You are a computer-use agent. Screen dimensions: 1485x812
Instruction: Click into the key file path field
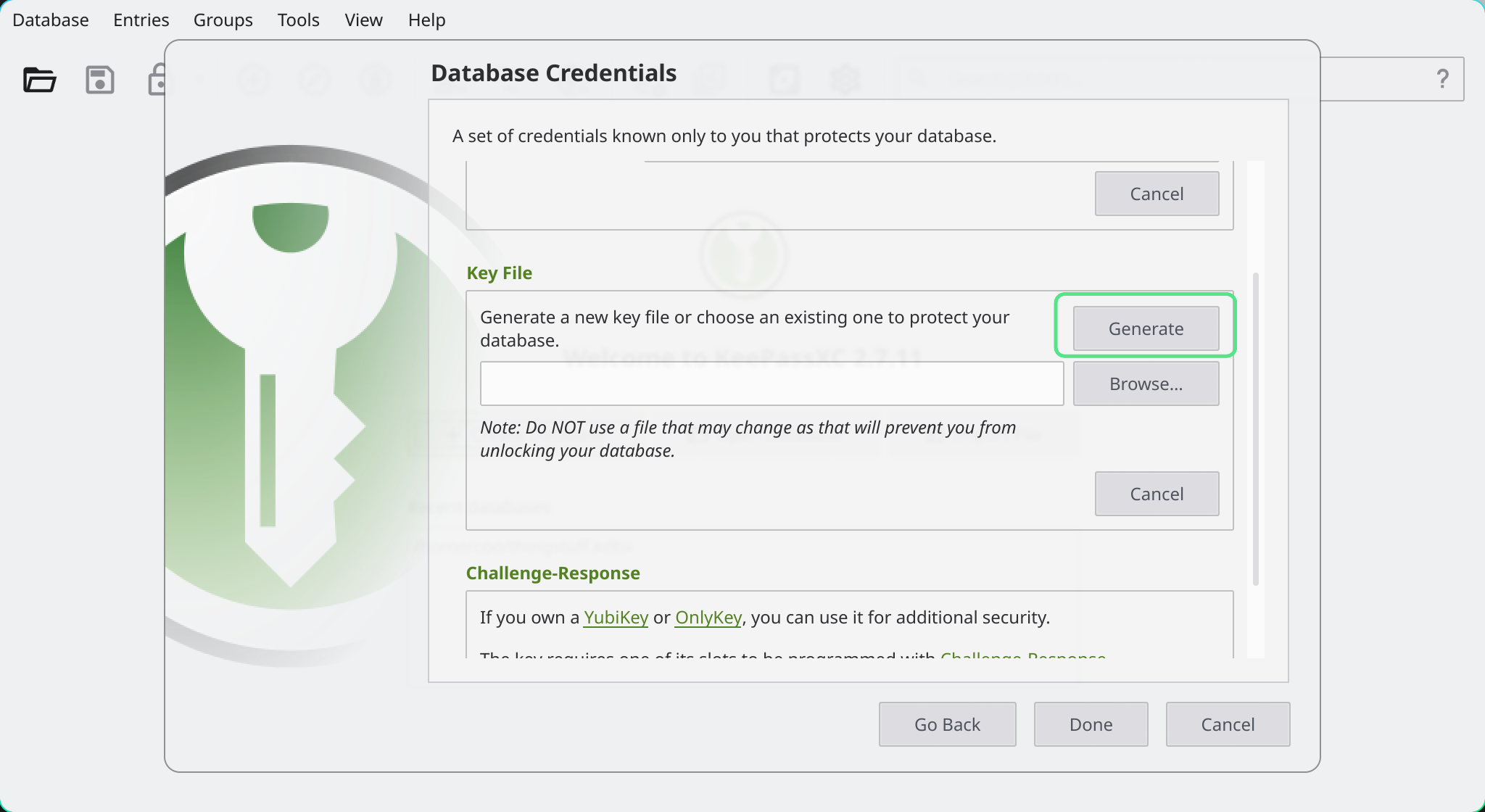[772, 384]
